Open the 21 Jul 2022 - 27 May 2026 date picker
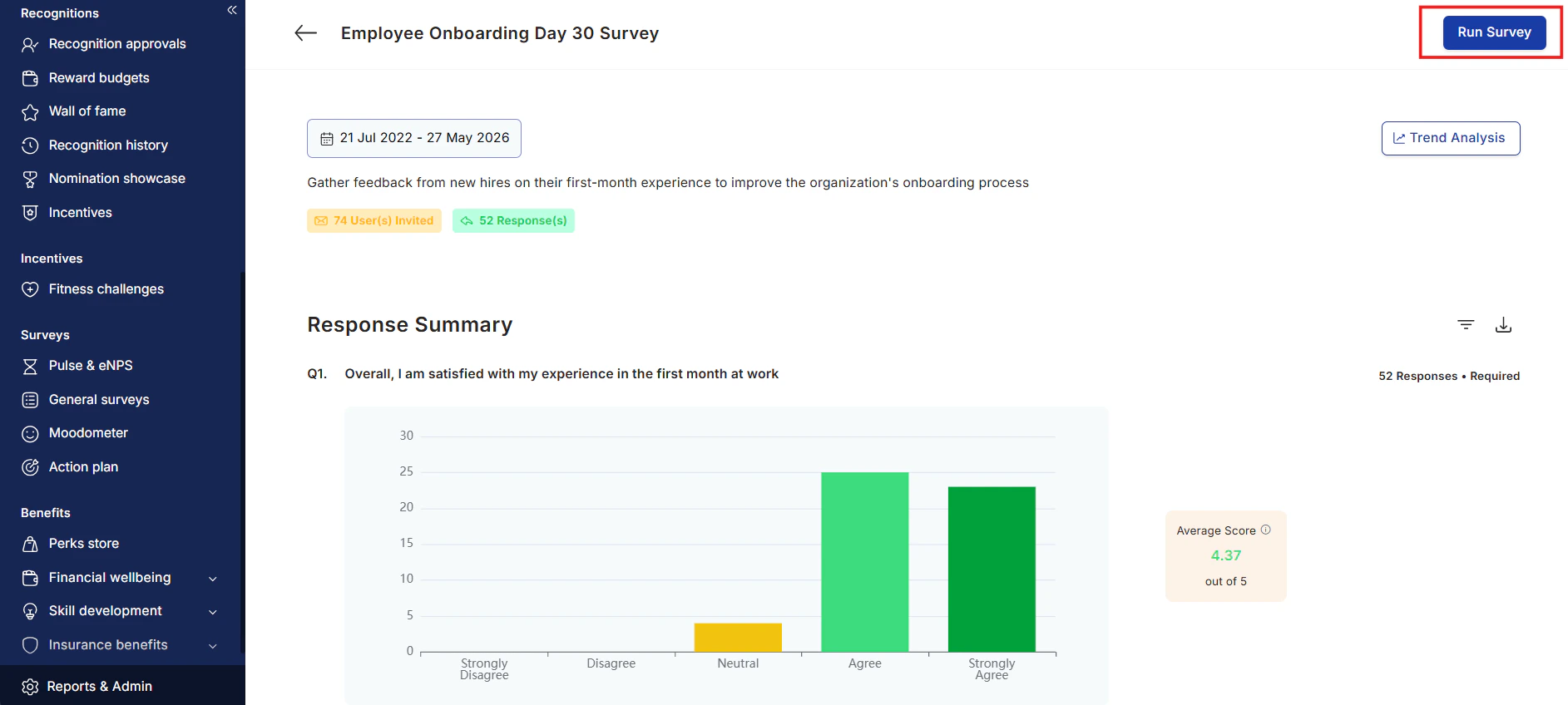Viewport: 1568px width, 705px height. [414, 138]
